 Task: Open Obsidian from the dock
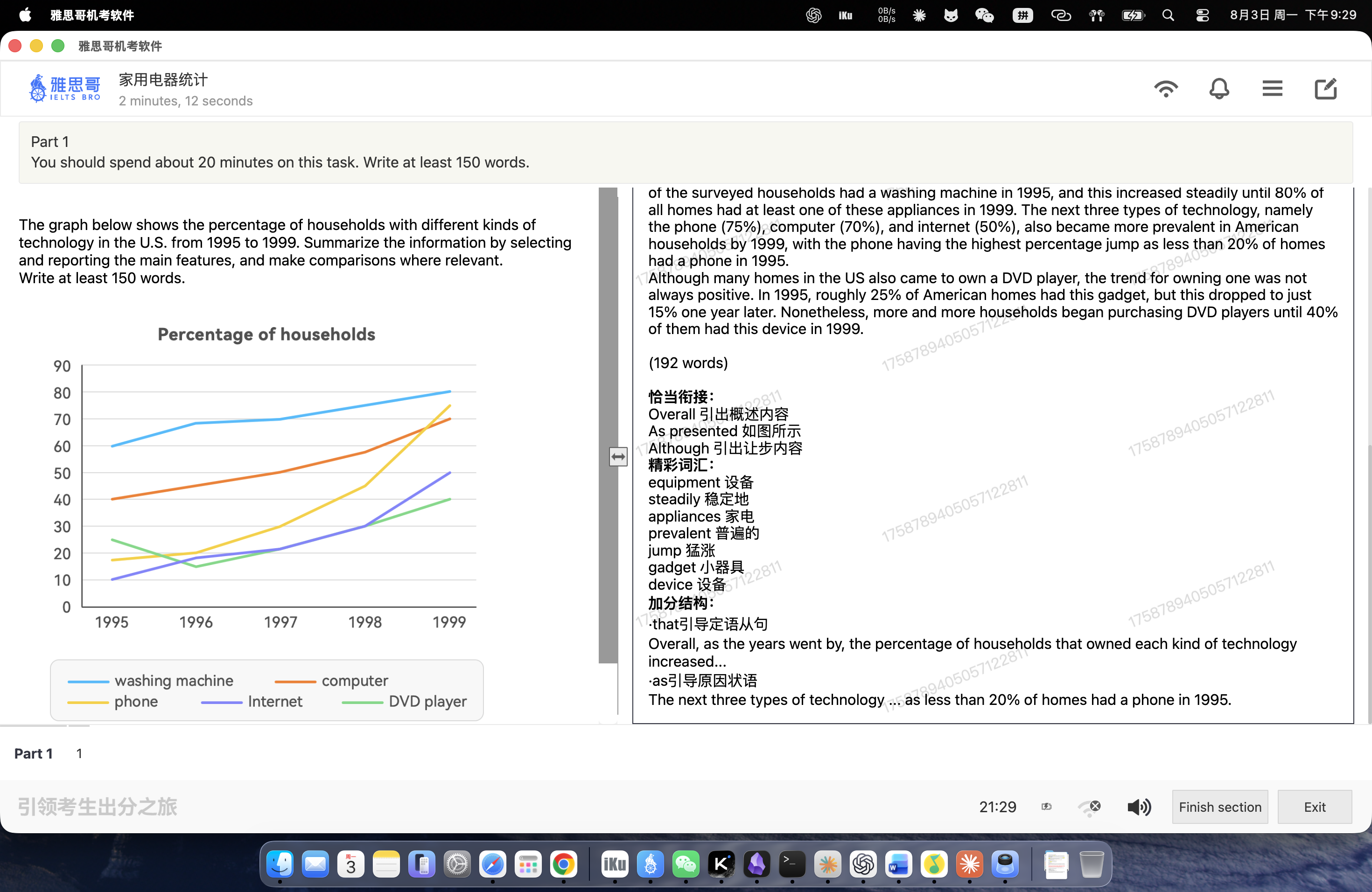pyautogui.click(x=757, y=864)
